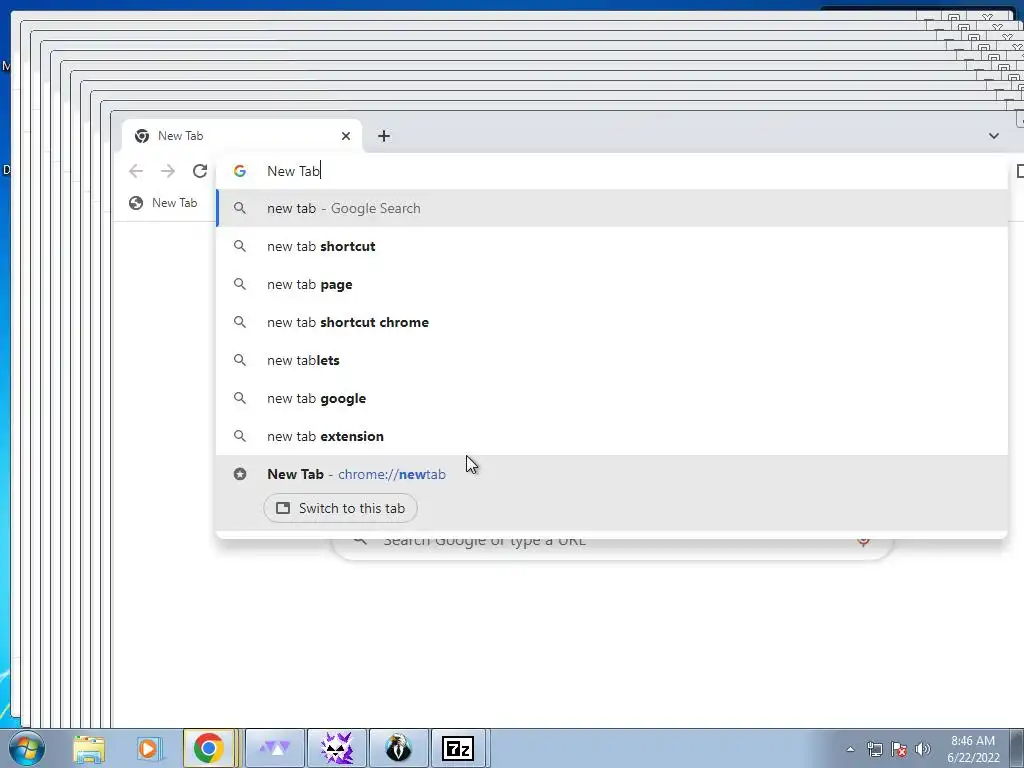The width and height of the screenshot is (1024, 768).
Task: Open the New Tab bookmark in bookmarks bar
Action: 163,203
